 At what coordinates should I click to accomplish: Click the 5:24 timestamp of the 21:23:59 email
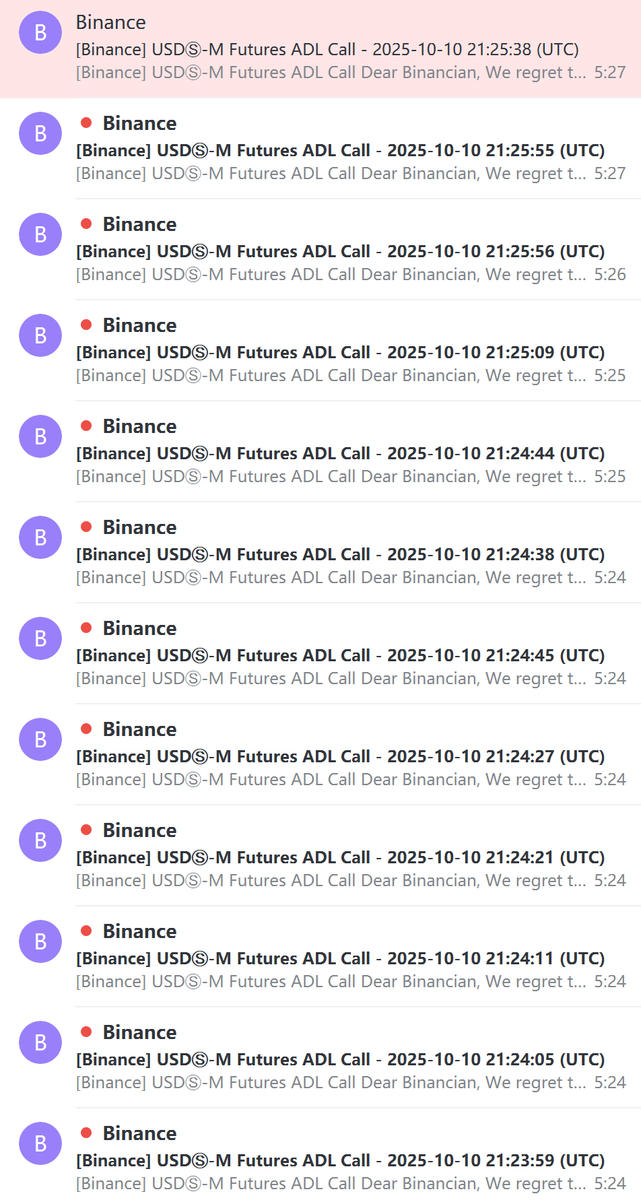610,1184
